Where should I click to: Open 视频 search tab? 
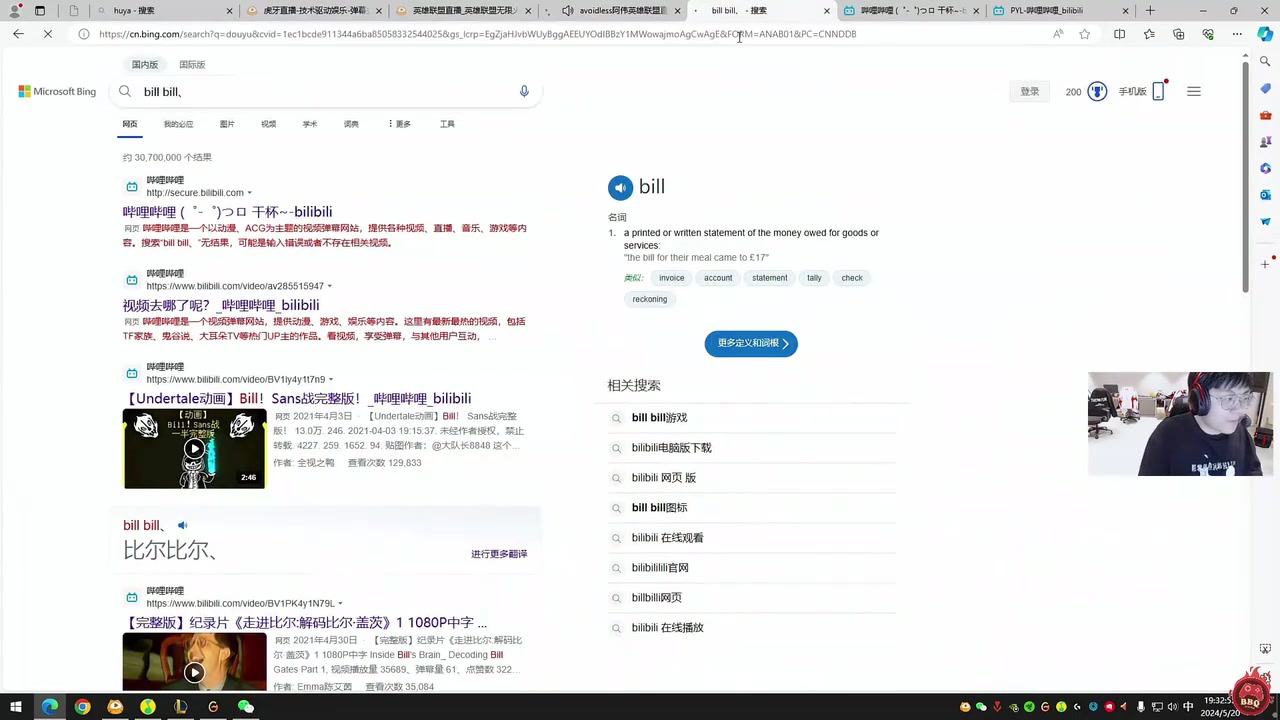click(x=268, y=124)
